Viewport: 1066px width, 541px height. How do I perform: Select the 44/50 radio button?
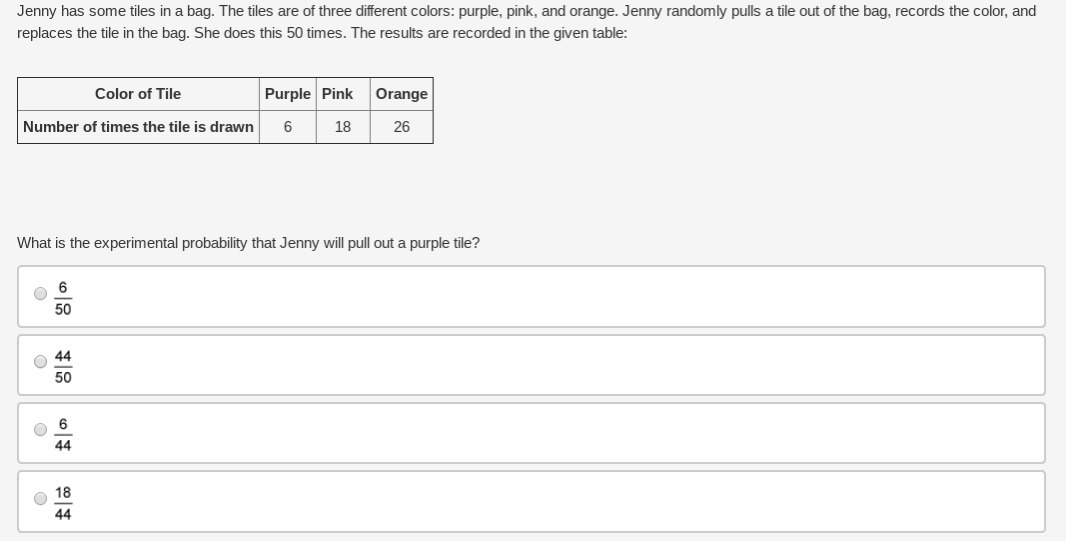pyautogui.click(x=41, y=362)
